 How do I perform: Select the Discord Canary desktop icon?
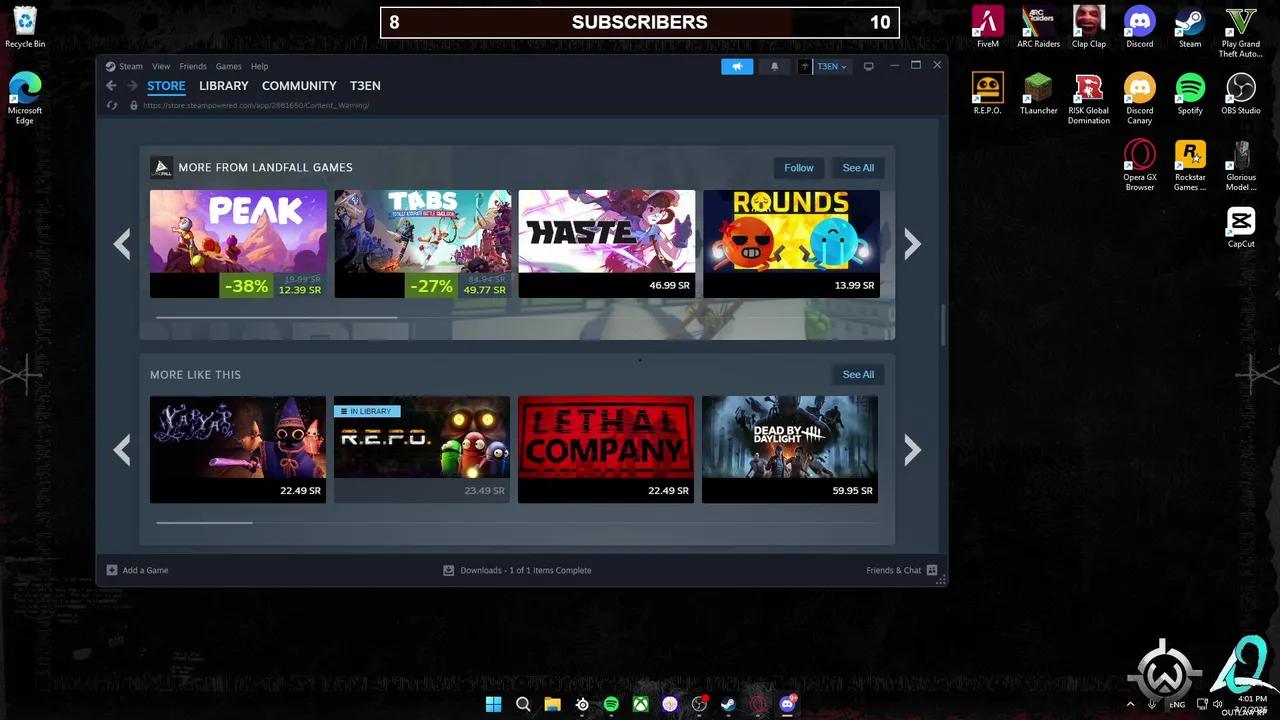[x=1140, y=99]
